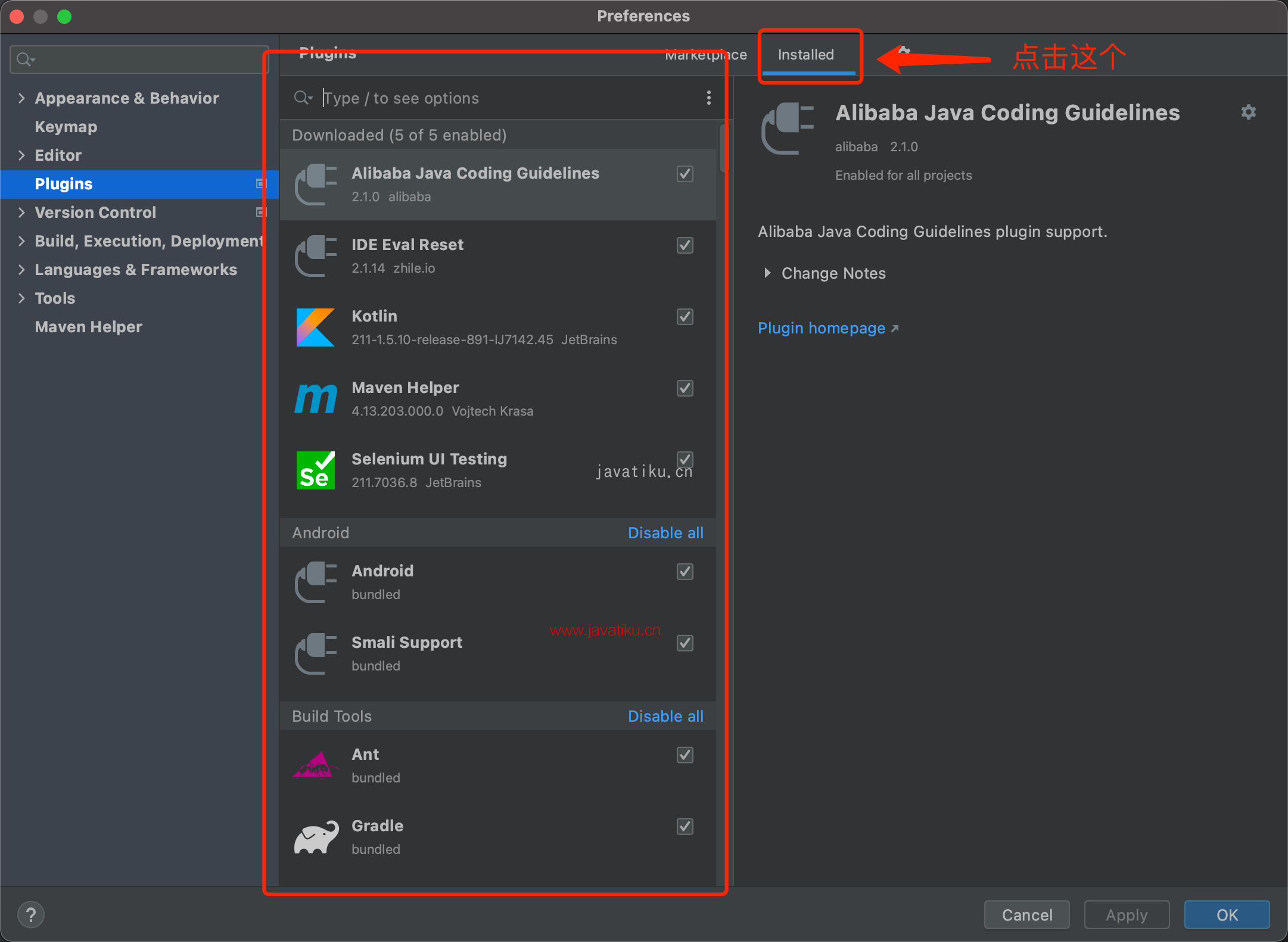Expand Appearance & Behavior section
Screen dimensions: 1288x942
point(21,98)
